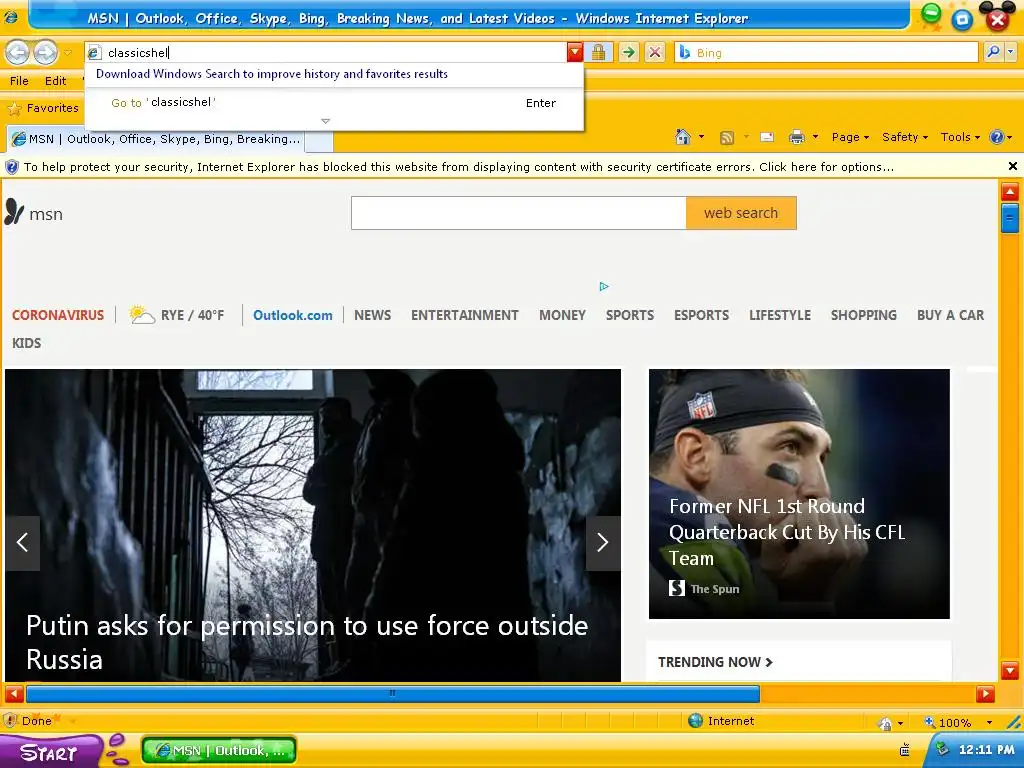Click the Read Mail envelope icon
Image resolution: width=1024 pixels, height=768 pixels.
767,137
